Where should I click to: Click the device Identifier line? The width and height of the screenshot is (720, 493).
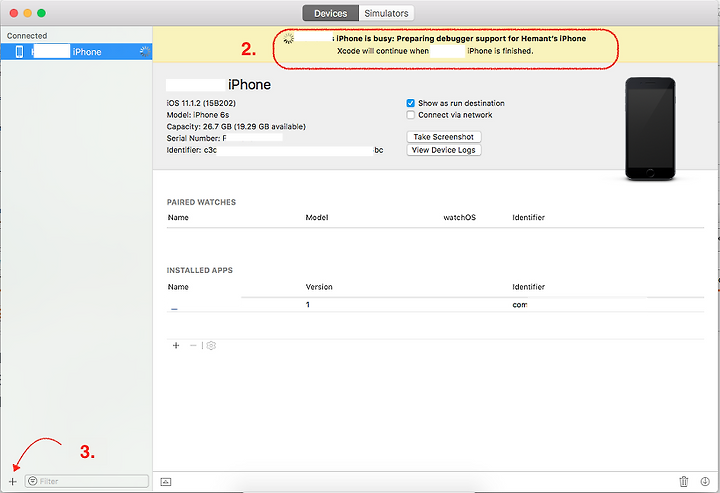coord(275,150)
